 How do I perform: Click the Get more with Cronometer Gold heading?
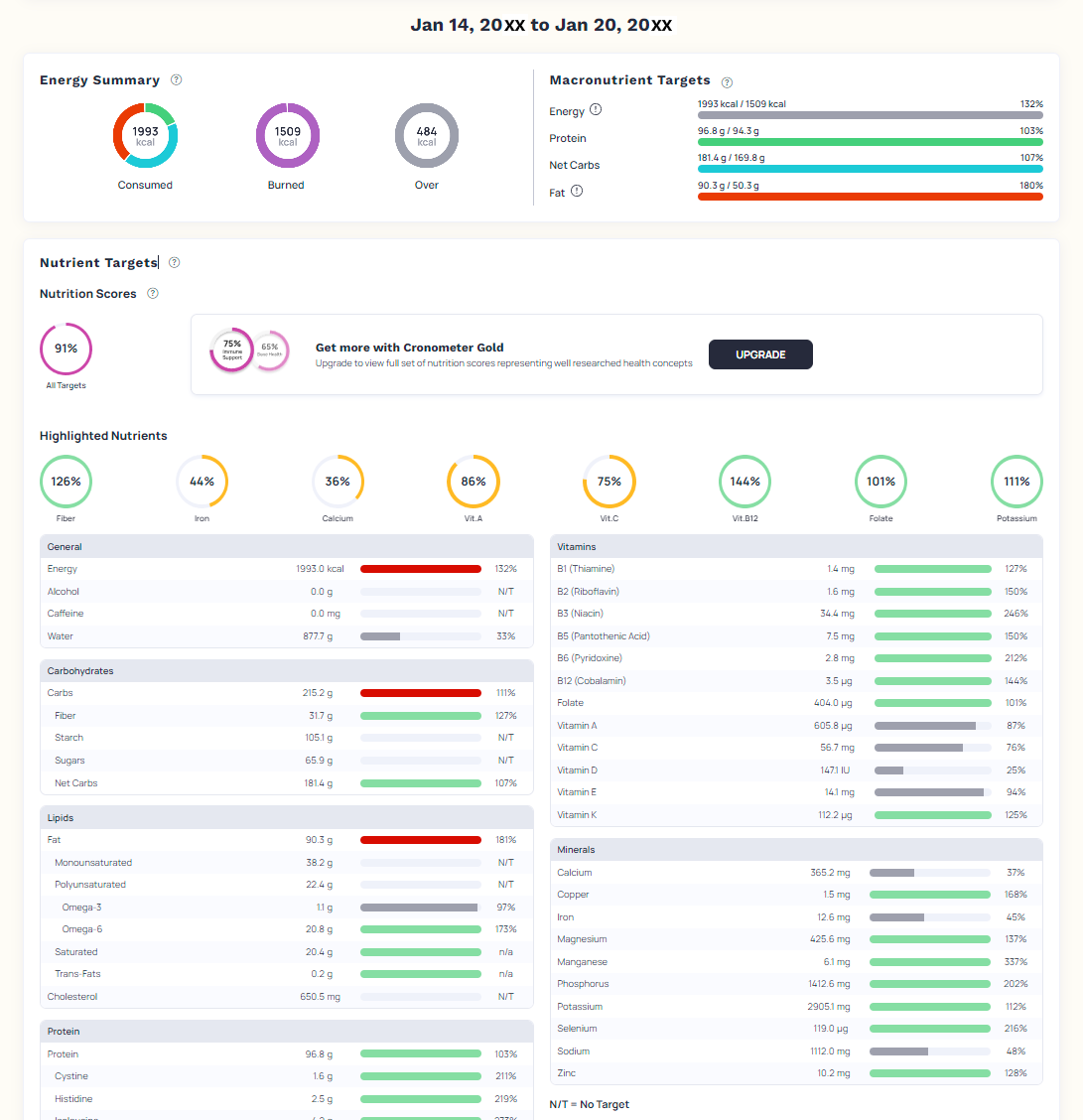(x=410, y=348)
